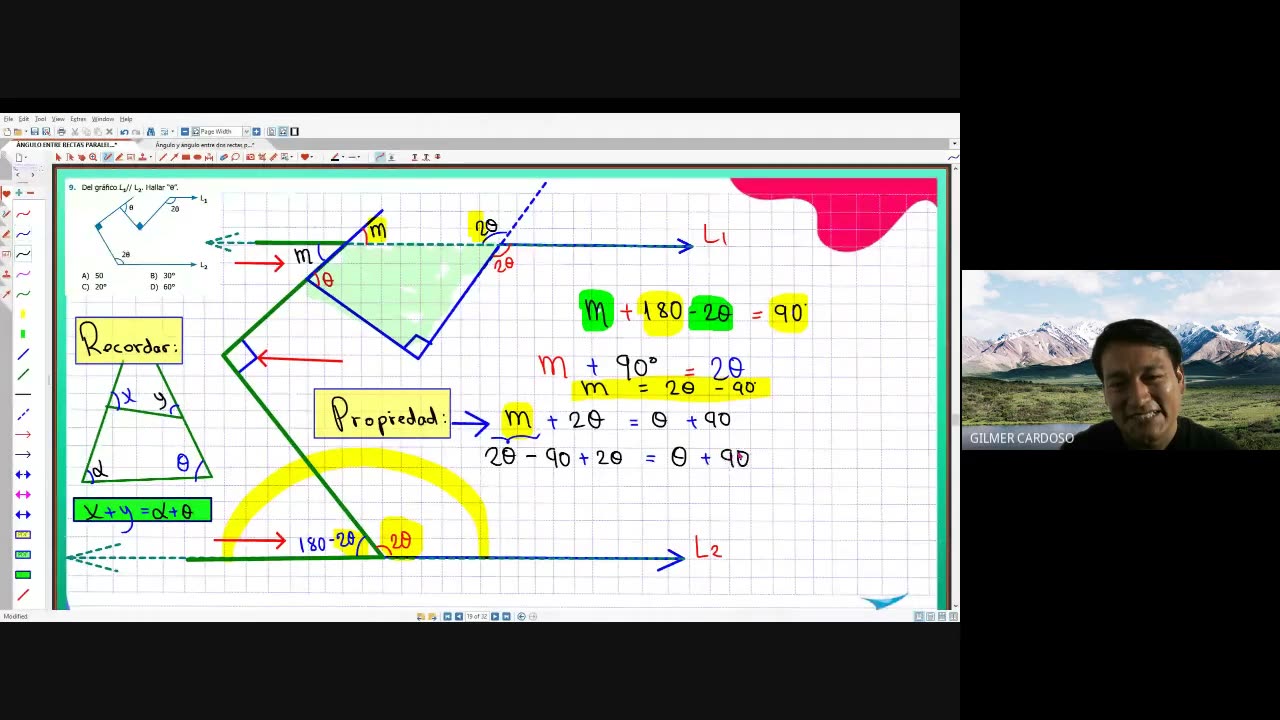Viewport: 1280px width, 720px height.
Task: Expand the Stamp tool dropdown arrow
Action: [x=151, y=157]
